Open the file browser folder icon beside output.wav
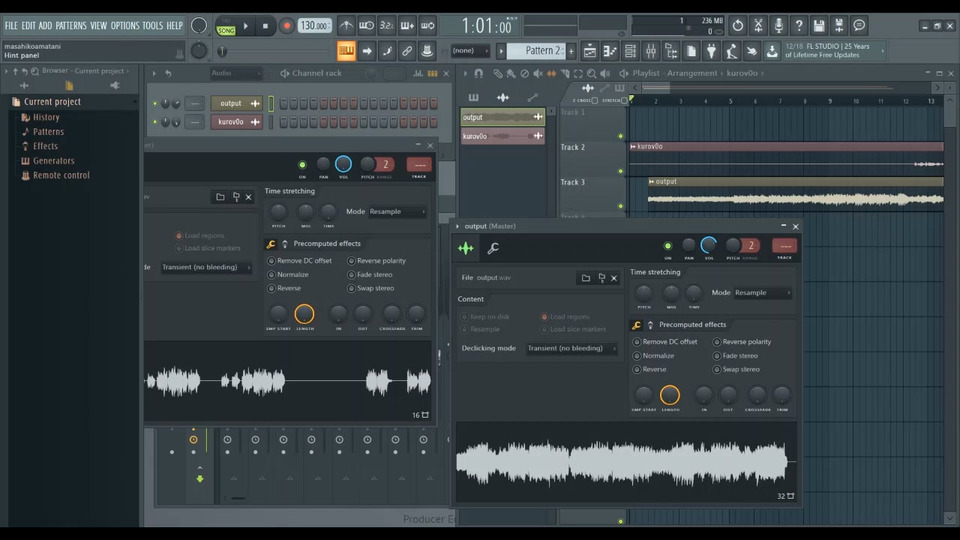This screenshot has width=960, height=540. (x=586, y=278)
